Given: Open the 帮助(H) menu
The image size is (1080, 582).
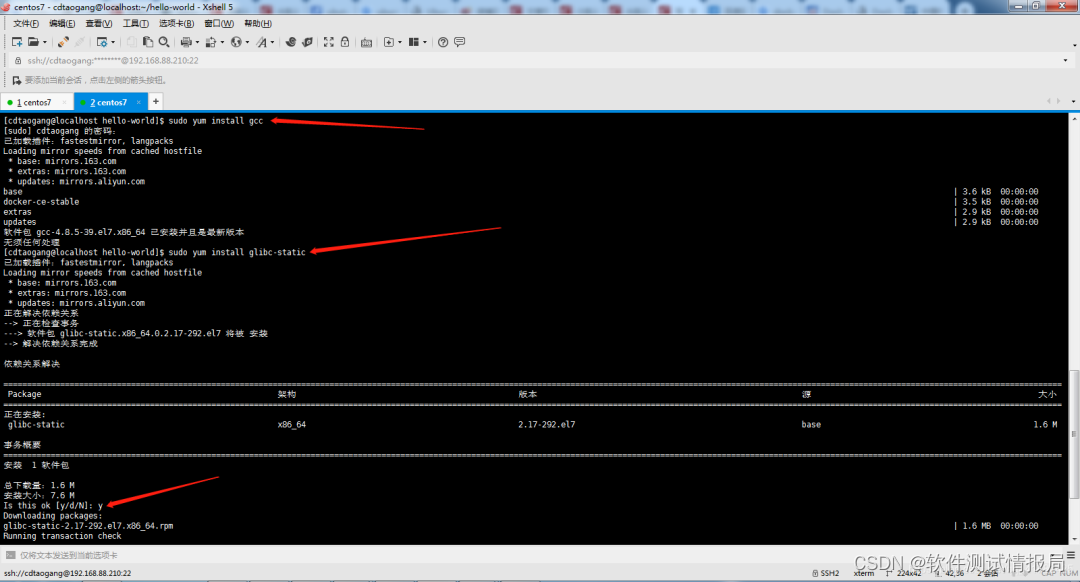Looking at the screenshot, I should 258,23.
